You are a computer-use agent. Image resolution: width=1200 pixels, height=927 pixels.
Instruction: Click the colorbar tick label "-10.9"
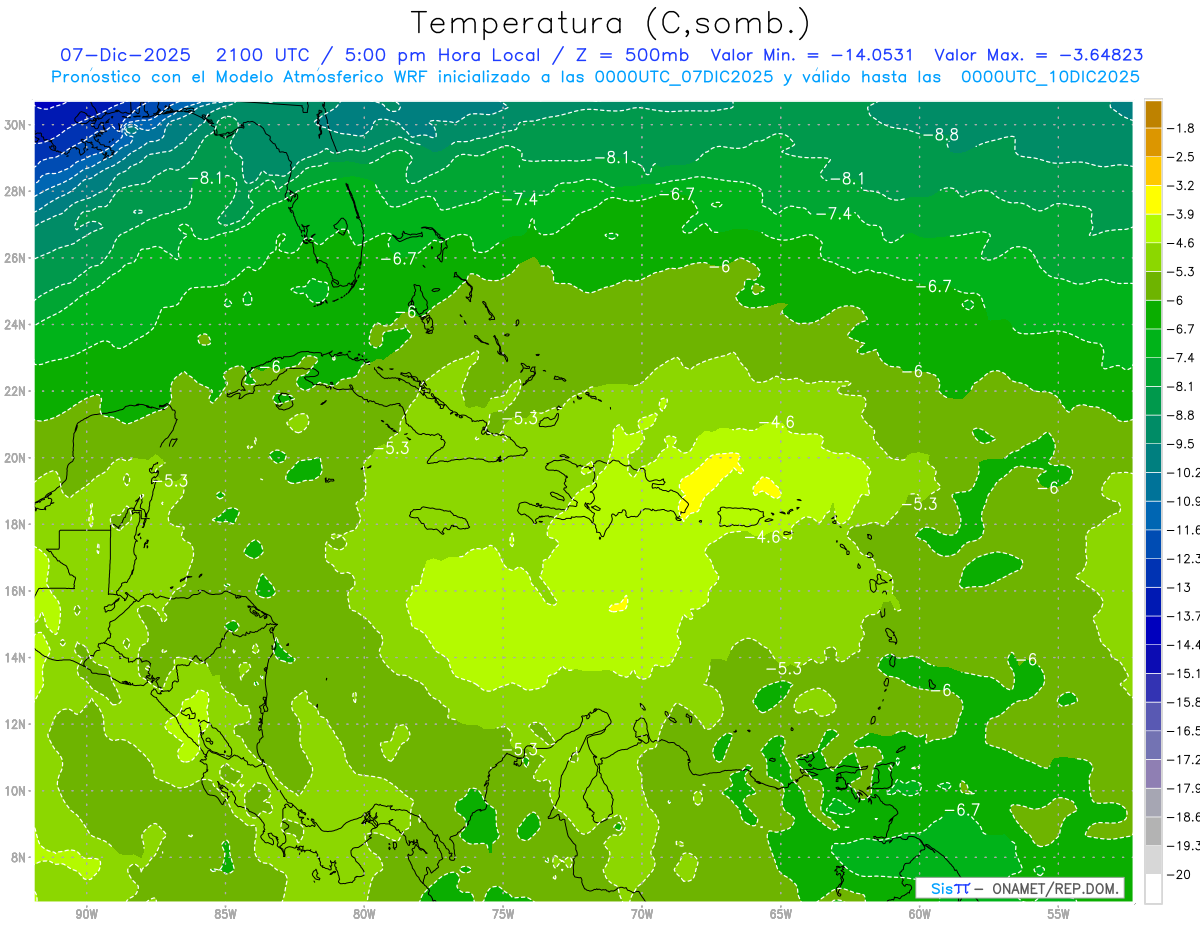(x=1185, y=501)
